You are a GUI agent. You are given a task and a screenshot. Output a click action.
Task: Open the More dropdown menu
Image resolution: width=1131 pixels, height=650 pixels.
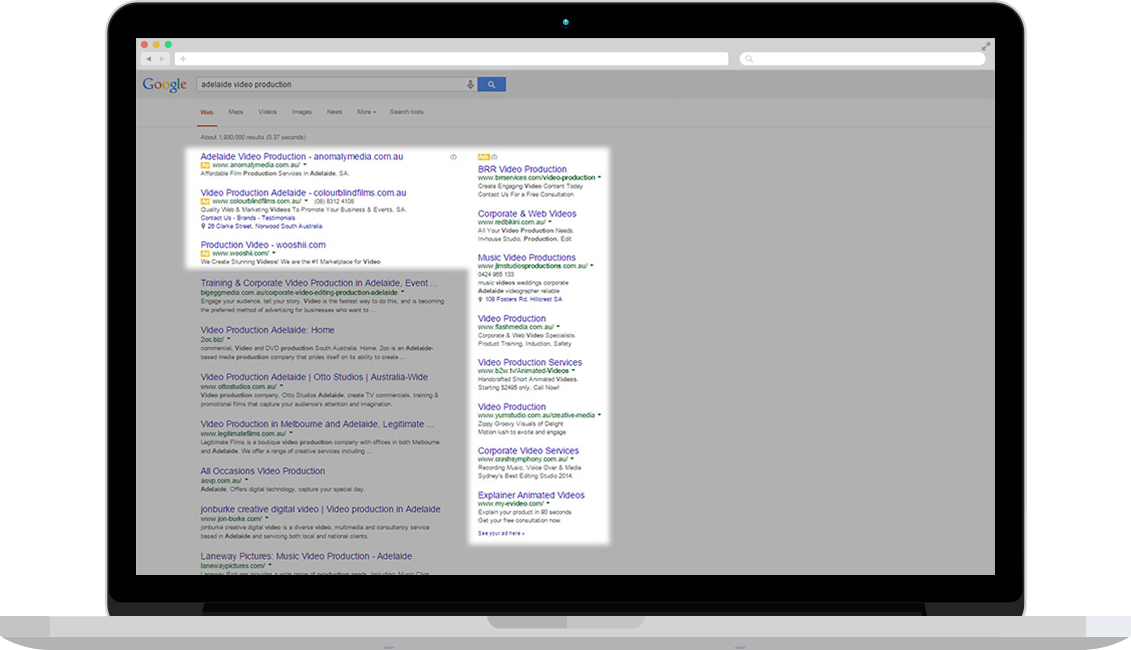click(366, 112)
